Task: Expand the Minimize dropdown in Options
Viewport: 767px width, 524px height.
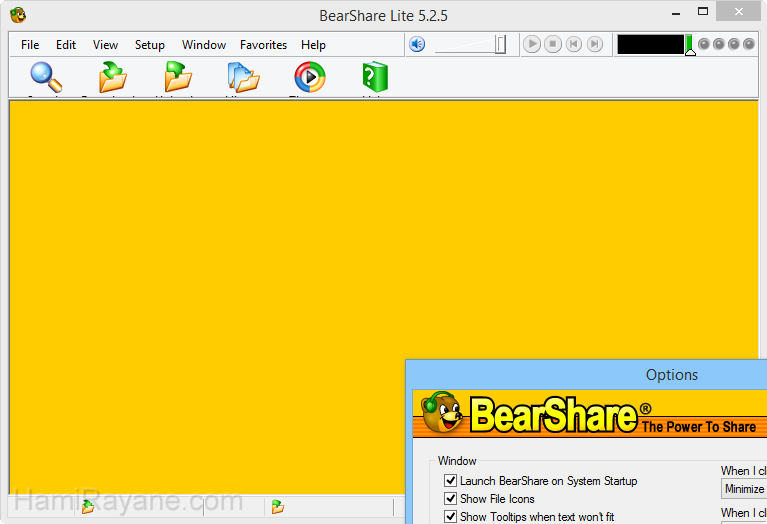Action: tap(743, 489)
